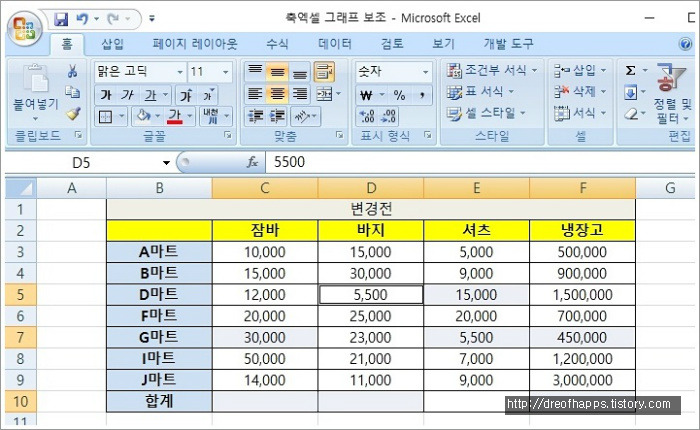
Task: Open customize quick access toolbar dropdown
Action: click(x=152, y=19)
